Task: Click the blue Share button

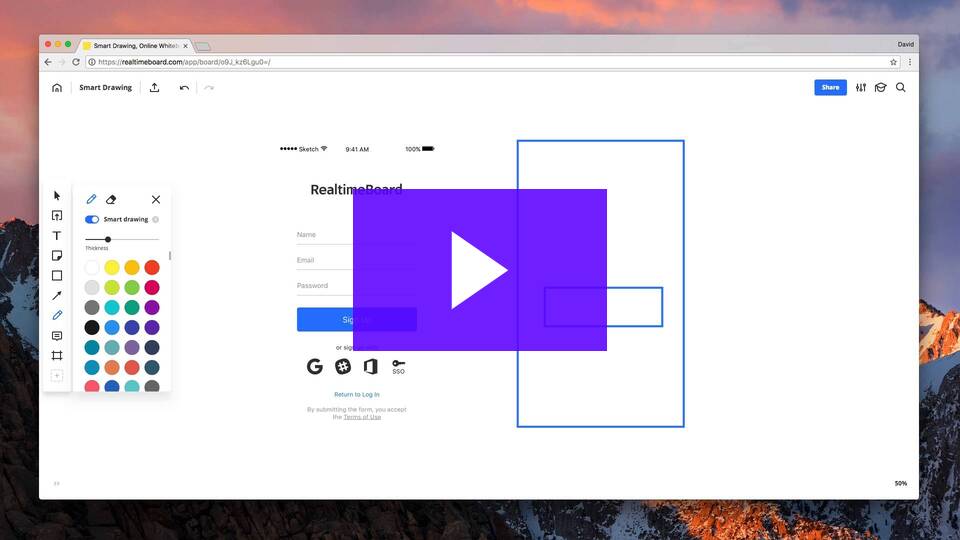Action: [830, 88]
